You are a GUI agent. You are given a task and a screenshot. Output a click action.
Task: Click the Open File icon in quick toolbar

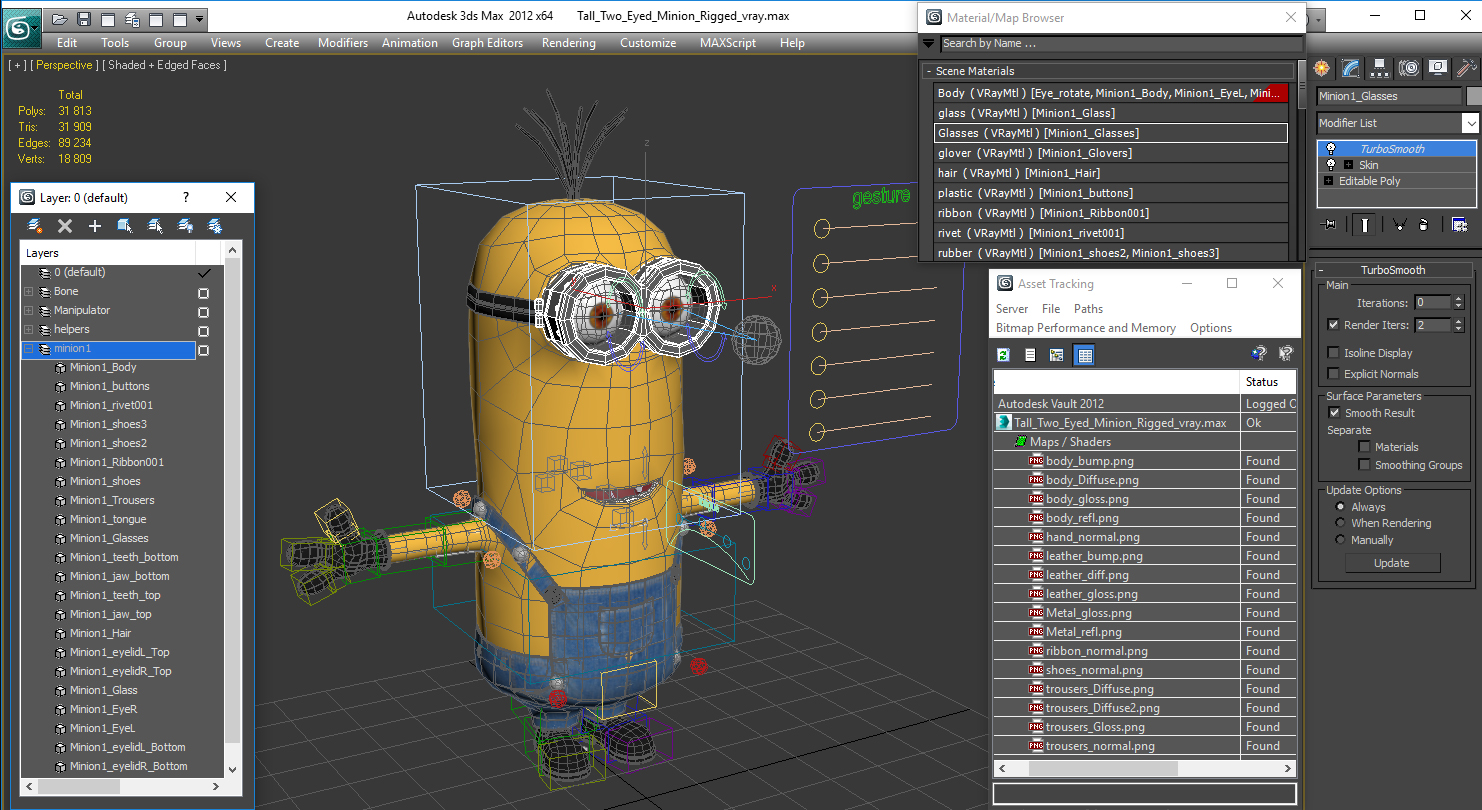pyautogui.click(x=60, y=19)
